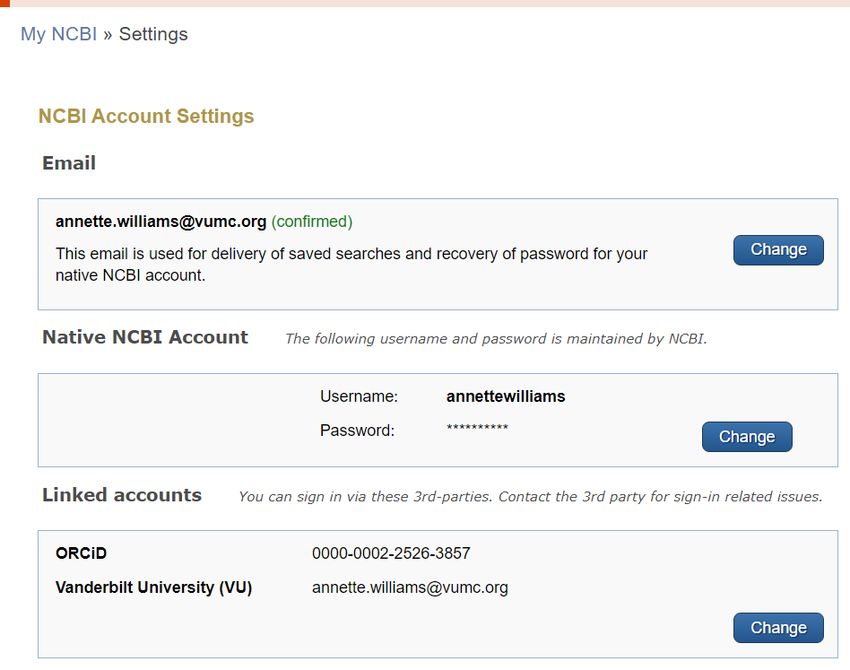Image resolution: width=850 pixels, height=670 pixels.
Task: Click Change for the Native NCBI Account password
Action: pyautogui.click(x=747, y=437)
